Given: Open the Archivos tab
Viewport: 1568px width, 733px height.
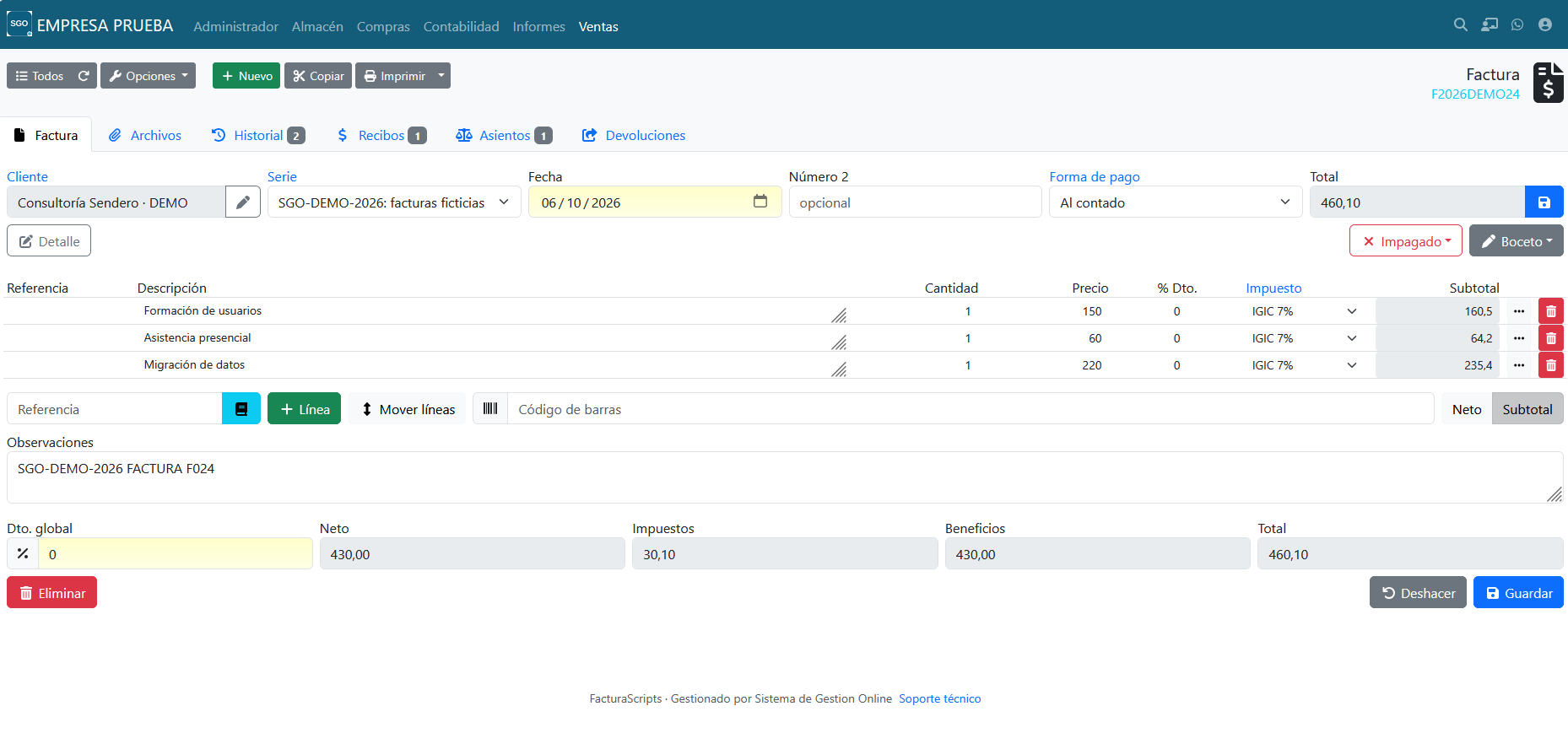Looking at the screenshot, I should coord(144,135).
